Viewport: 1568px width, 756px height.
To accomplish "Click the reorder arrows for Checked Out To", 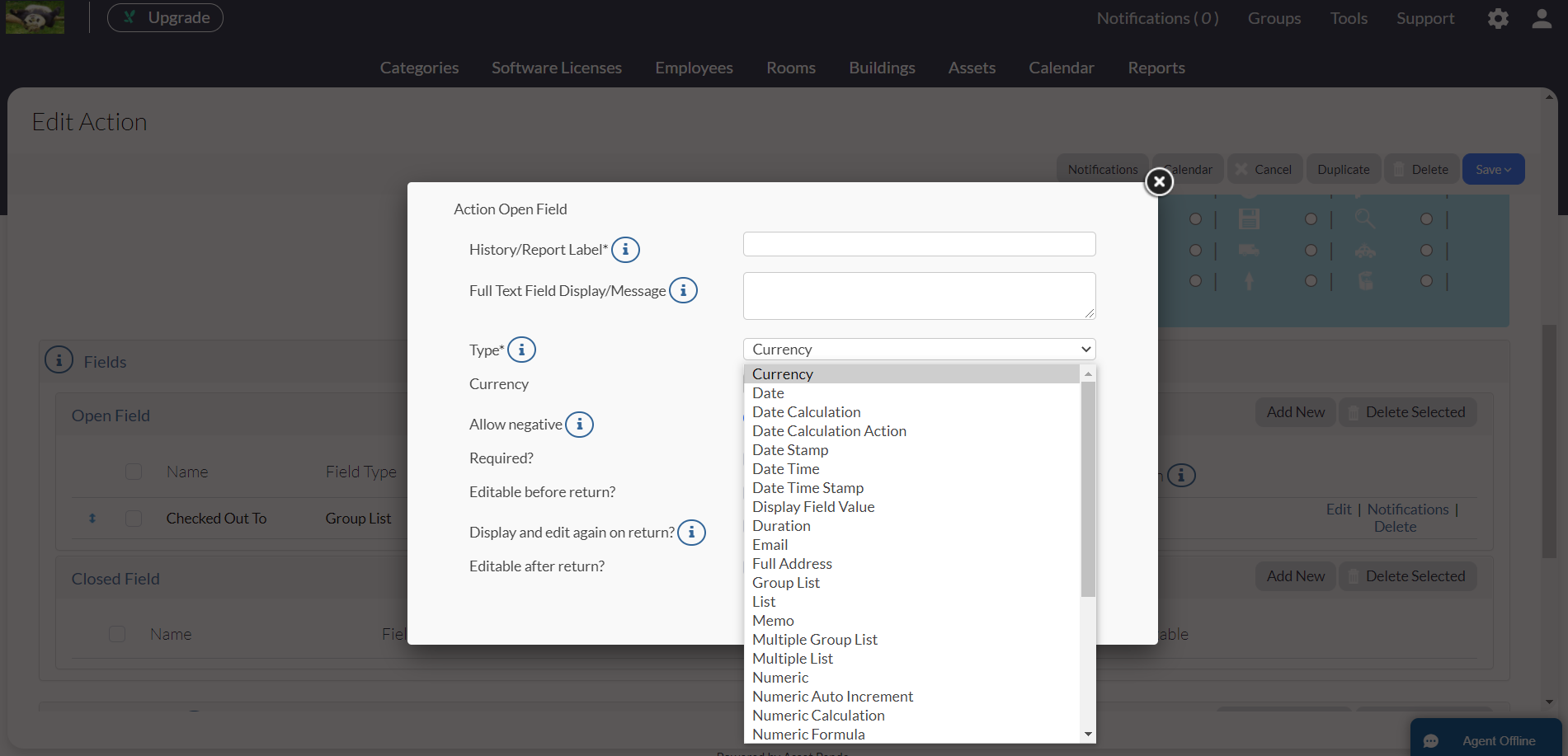I will pos(92,519).
